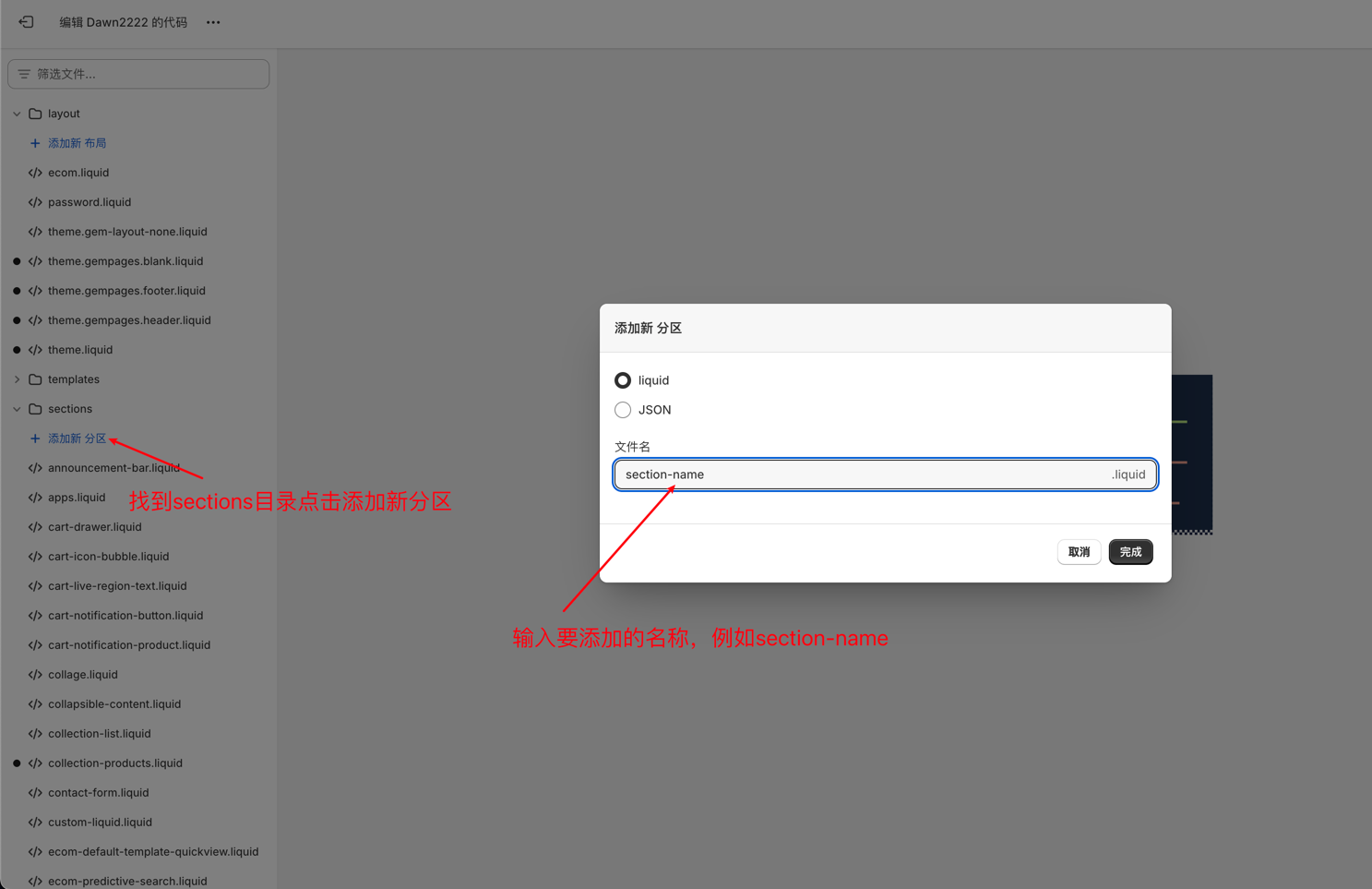The width and height of the screenshot is (1372, 889).
Task: Click the 添加新 布局 link
Action: point(78,143)
